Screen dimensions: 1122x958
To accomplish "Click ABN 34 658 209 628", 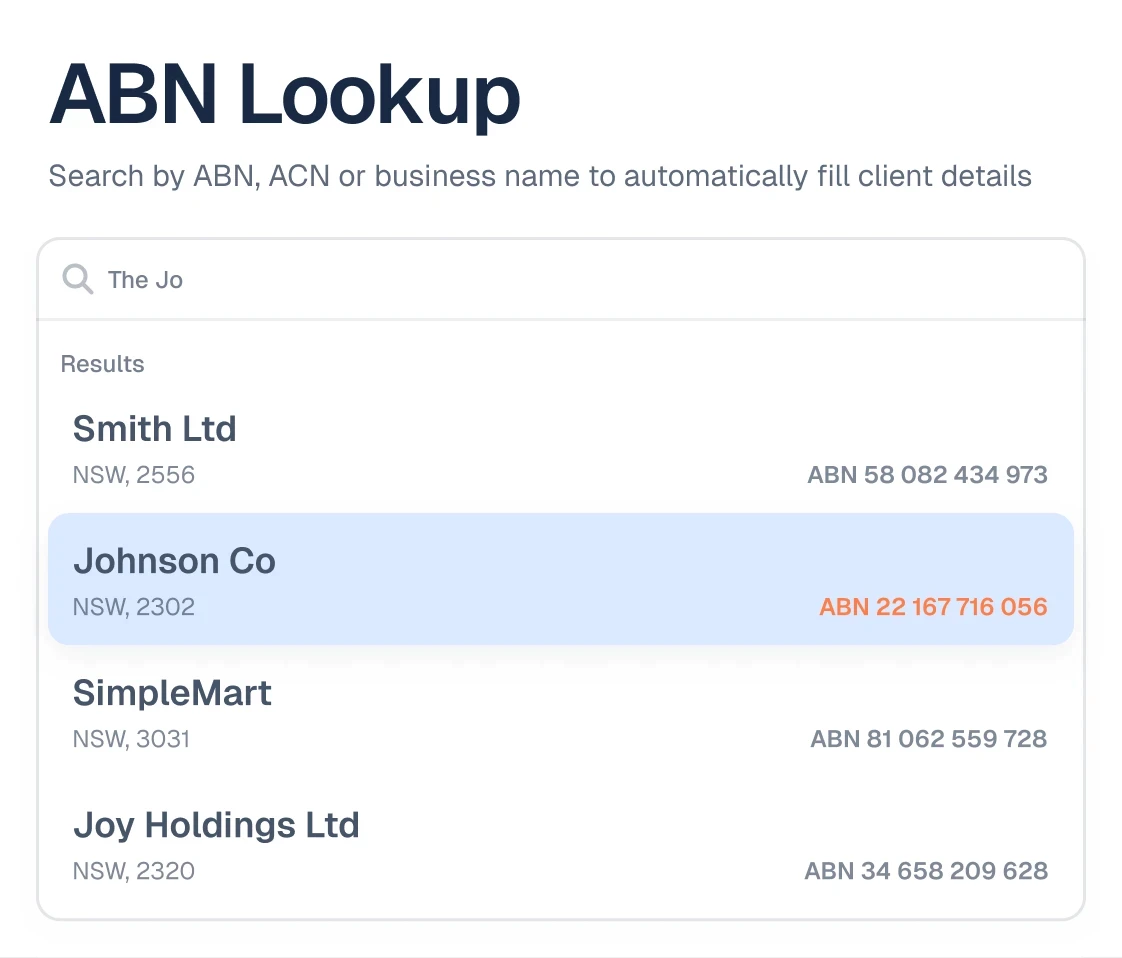I will tap(926, 871).
